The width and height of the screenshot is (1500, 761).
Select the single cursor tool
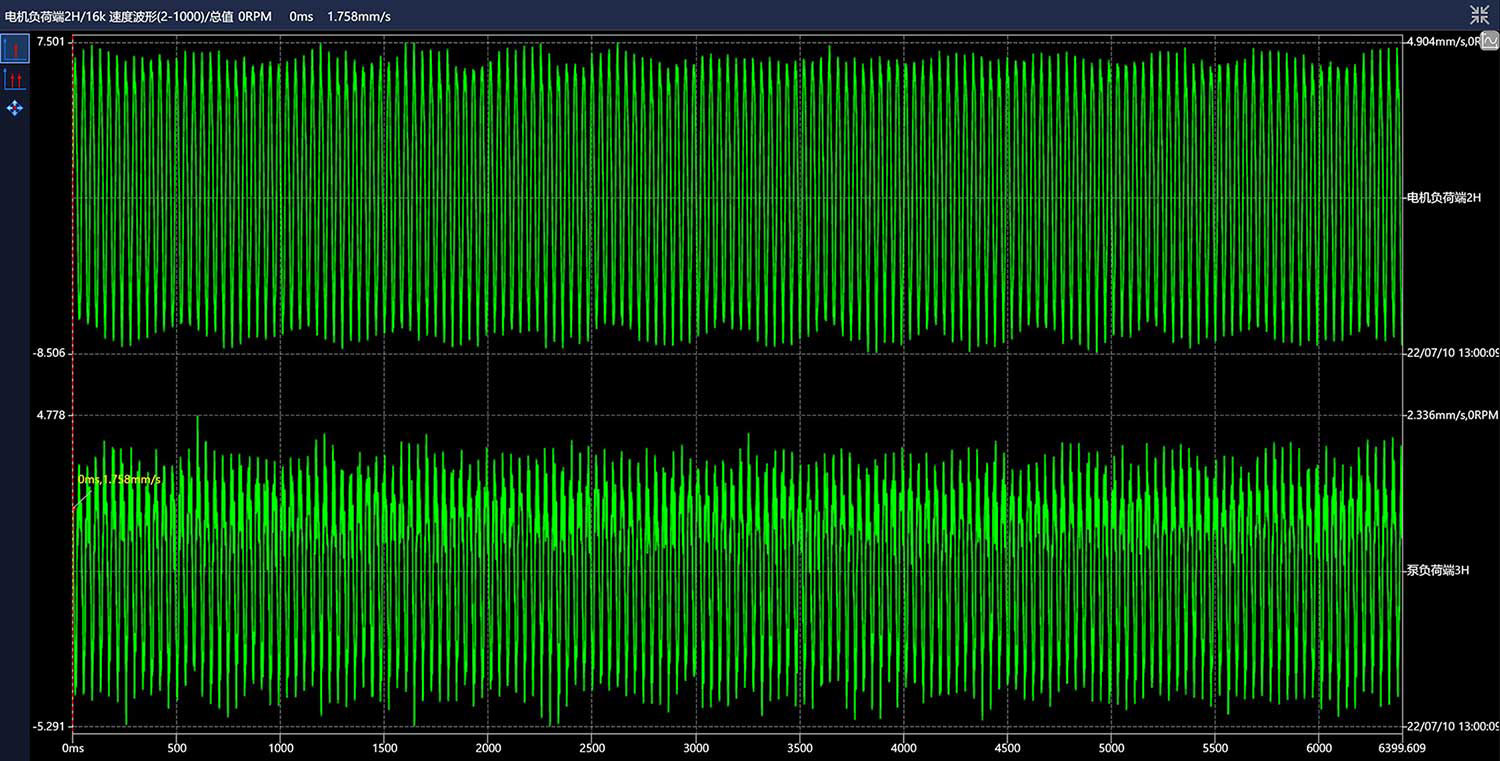point(15,48)
